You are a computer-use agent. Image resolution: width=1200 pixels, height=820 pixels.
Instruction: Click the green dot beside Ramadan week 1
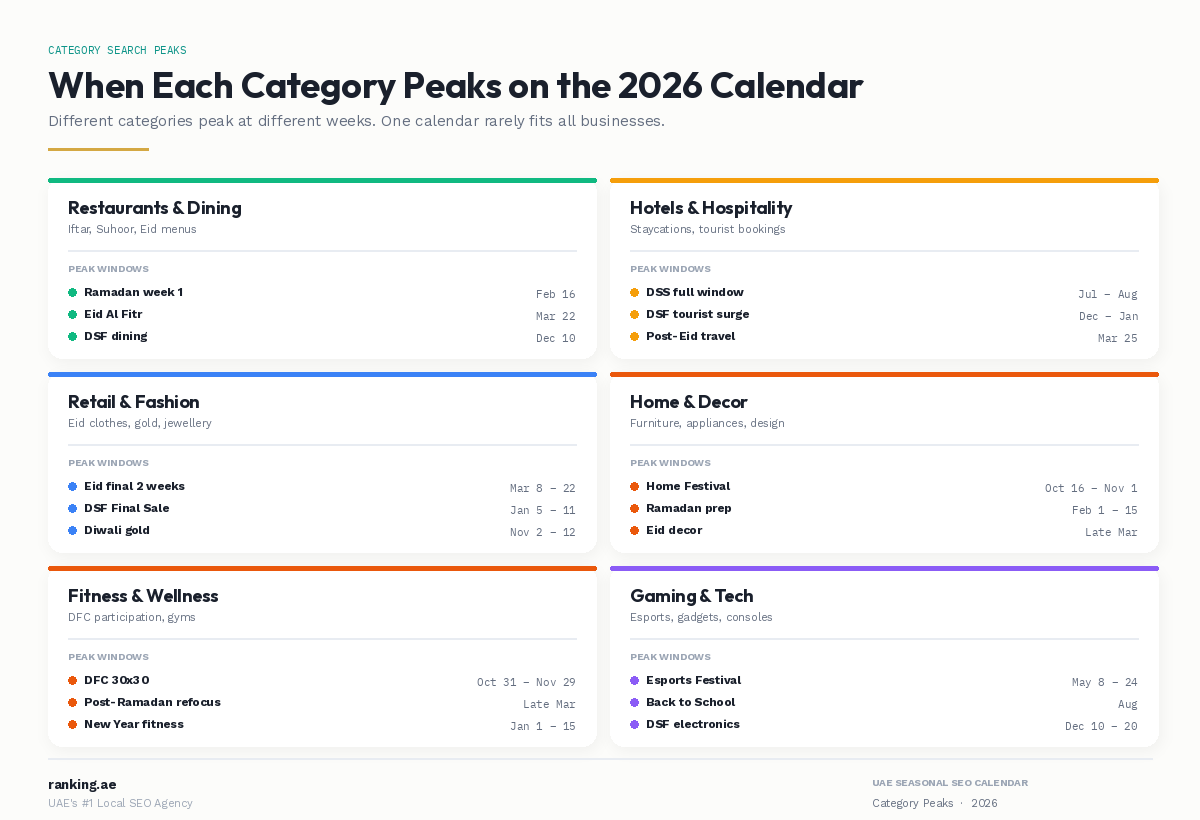click(x=73, y=293)
